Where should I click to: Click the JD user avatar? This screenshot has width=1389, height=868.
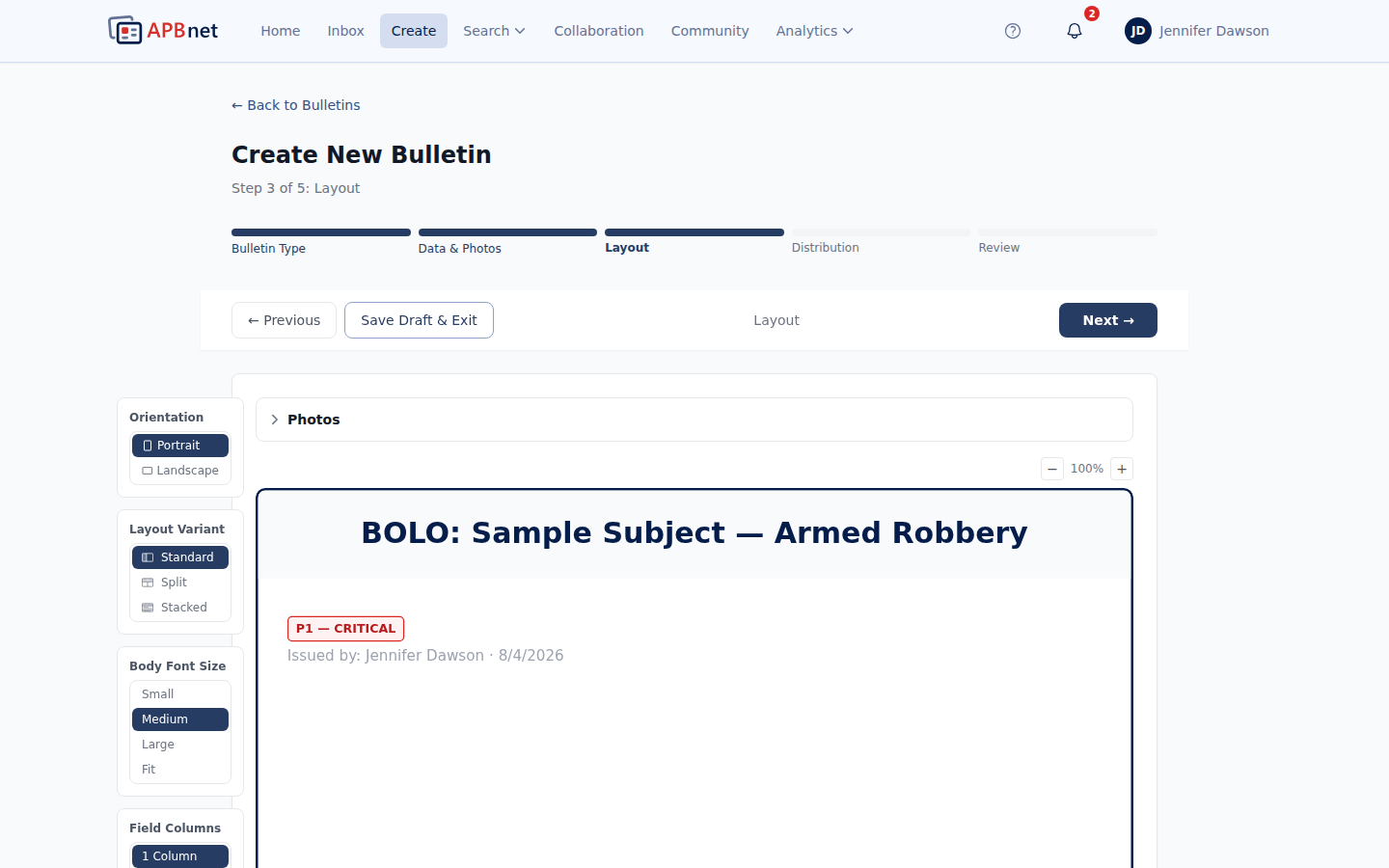1138,31
